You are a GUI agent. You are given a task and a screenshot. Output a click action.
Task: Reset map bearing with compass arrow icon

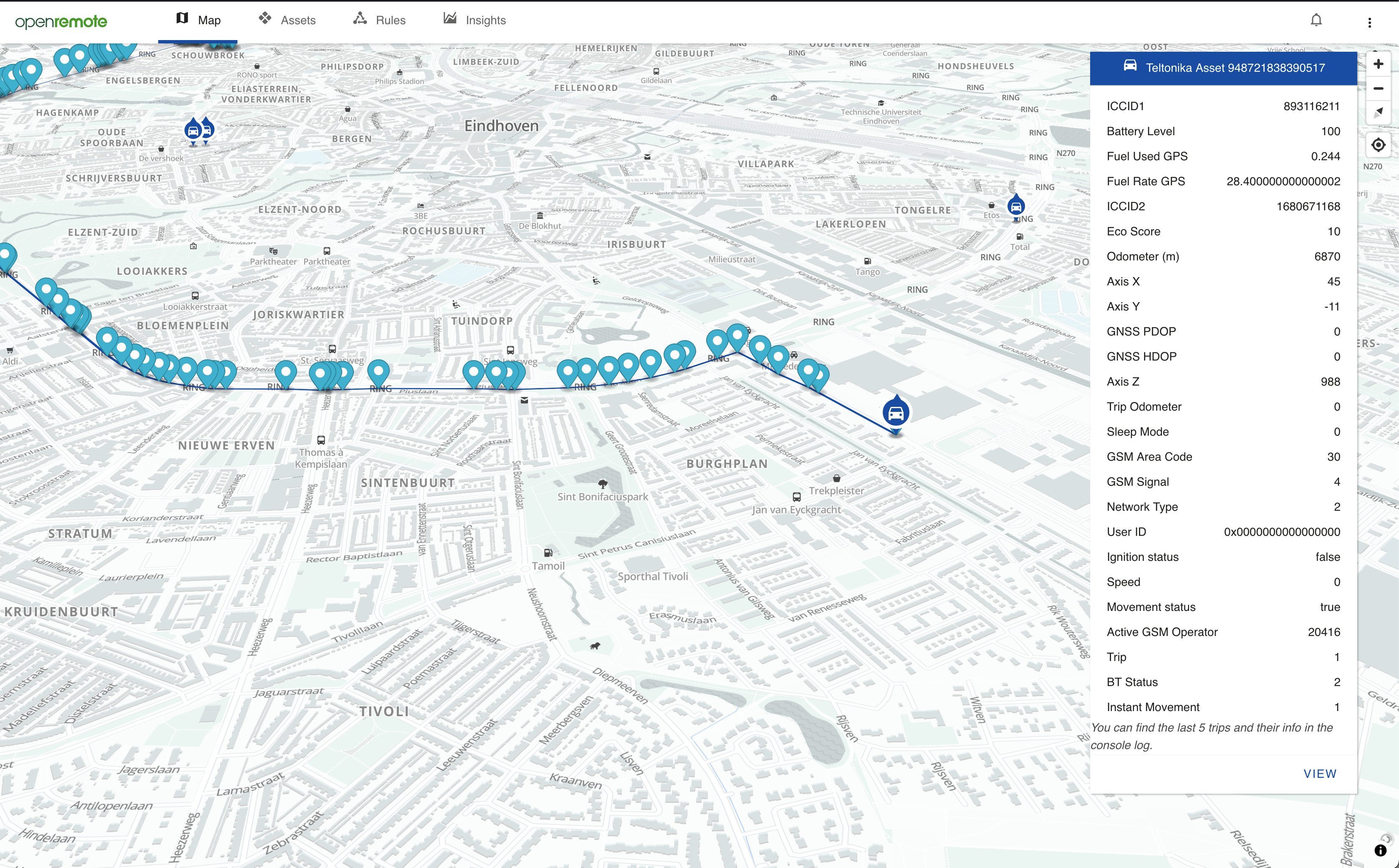tap(1378, 112)
